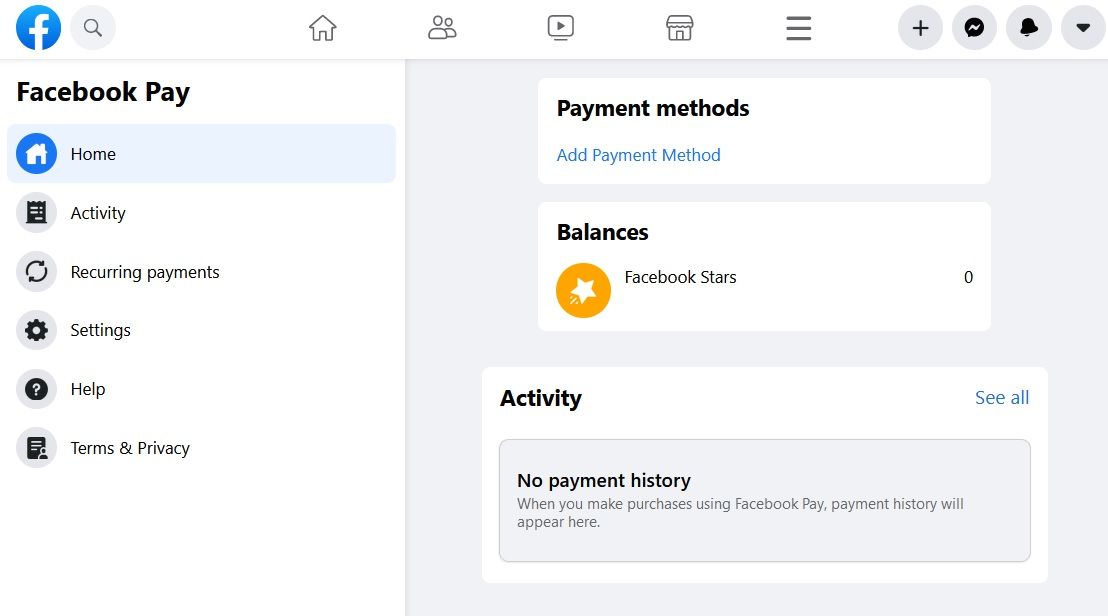Click Add Payment Method
Image resolution: width=1108 pixels, height=616 pixels.
coord(638,155)
